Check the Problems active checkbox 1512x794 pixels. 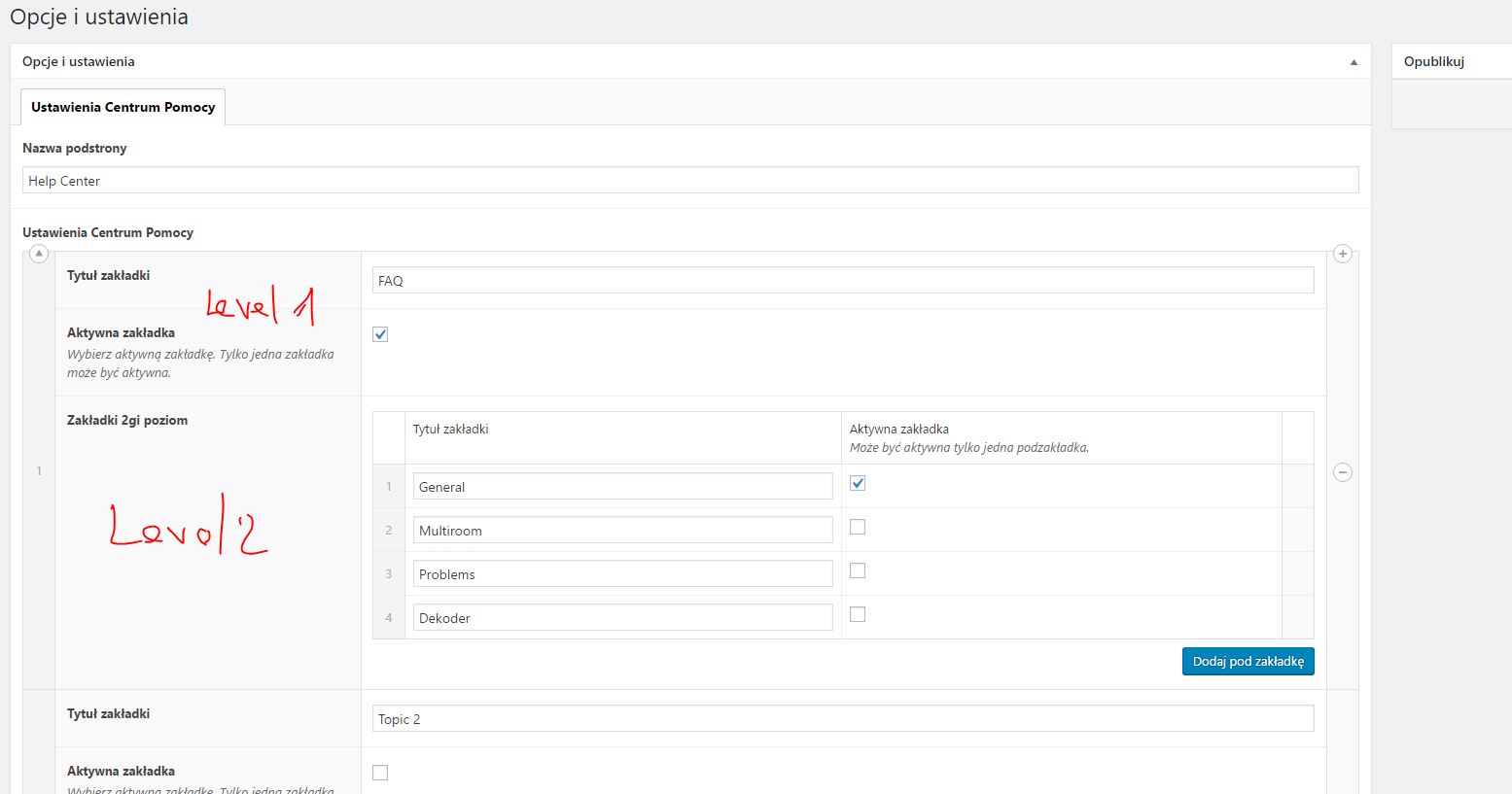(857, 570)
